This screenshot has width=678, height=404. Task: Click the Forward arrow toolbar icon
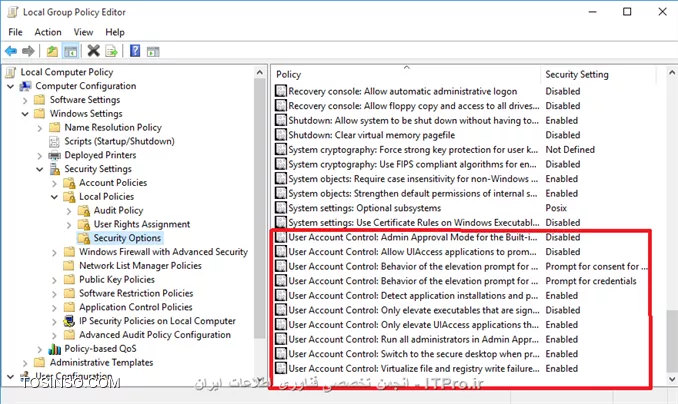pyautogui.click(x=28, y=51)
